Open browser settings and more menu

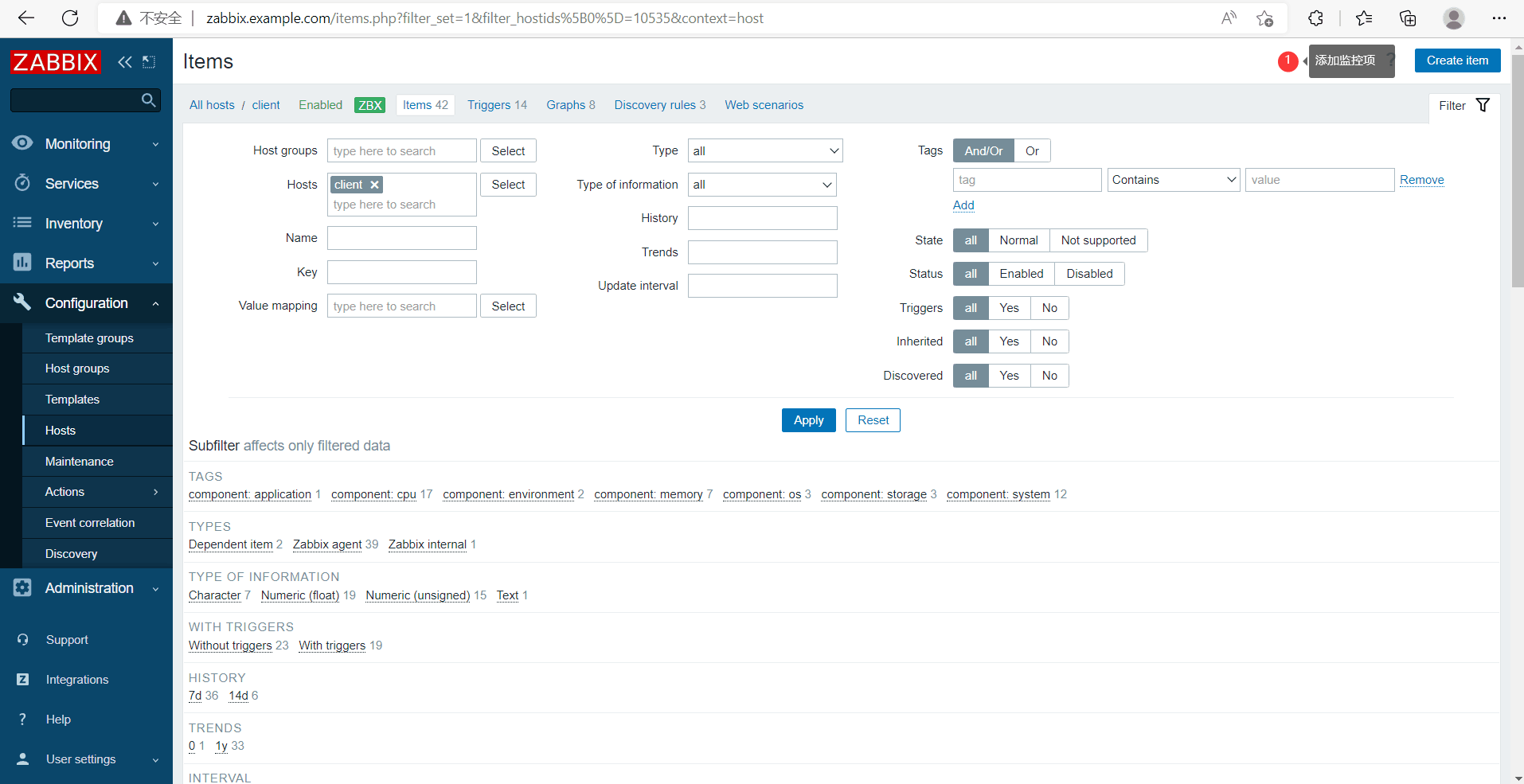[x=1499, y=18]
